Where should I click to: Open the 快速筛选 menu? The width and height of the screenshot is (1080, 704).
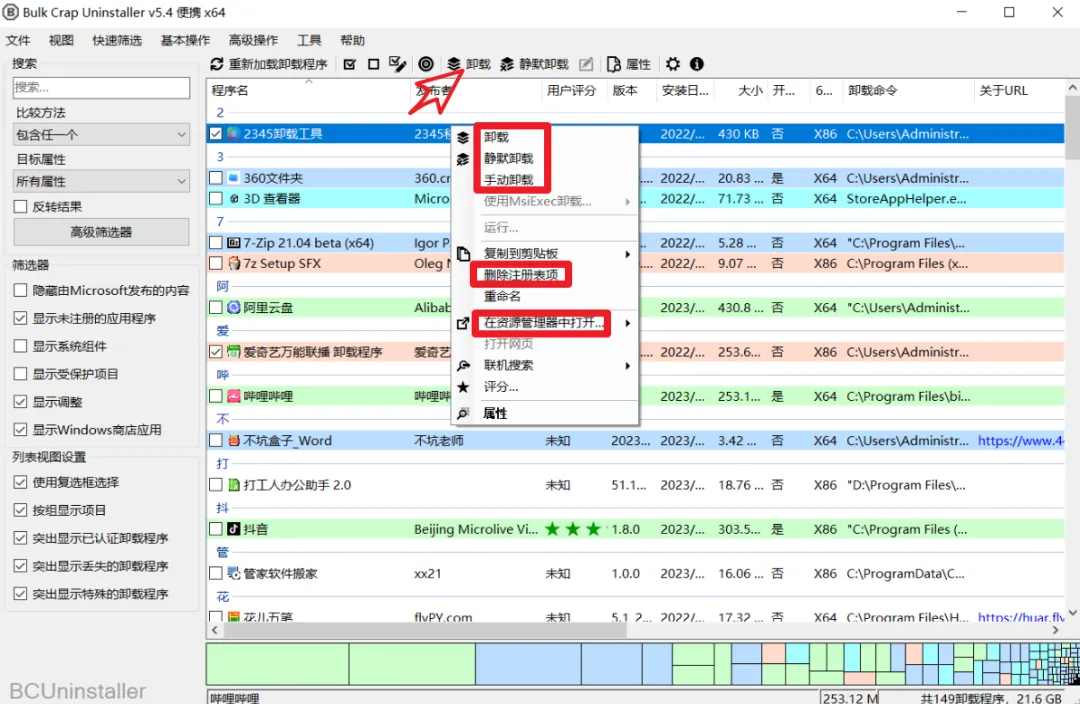[117, 40]
